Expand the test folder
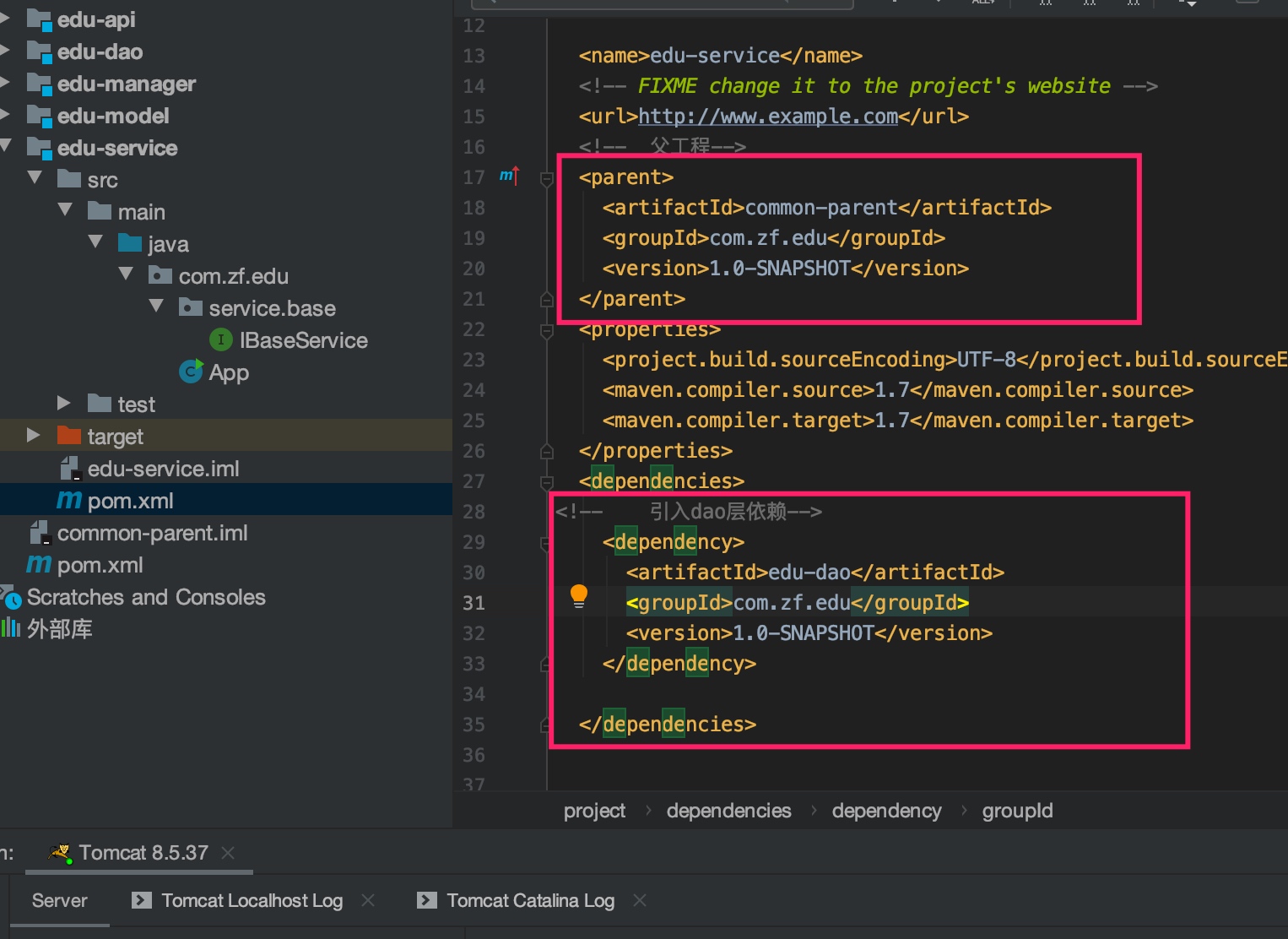 pyautogui.click(x=64, y=403)
